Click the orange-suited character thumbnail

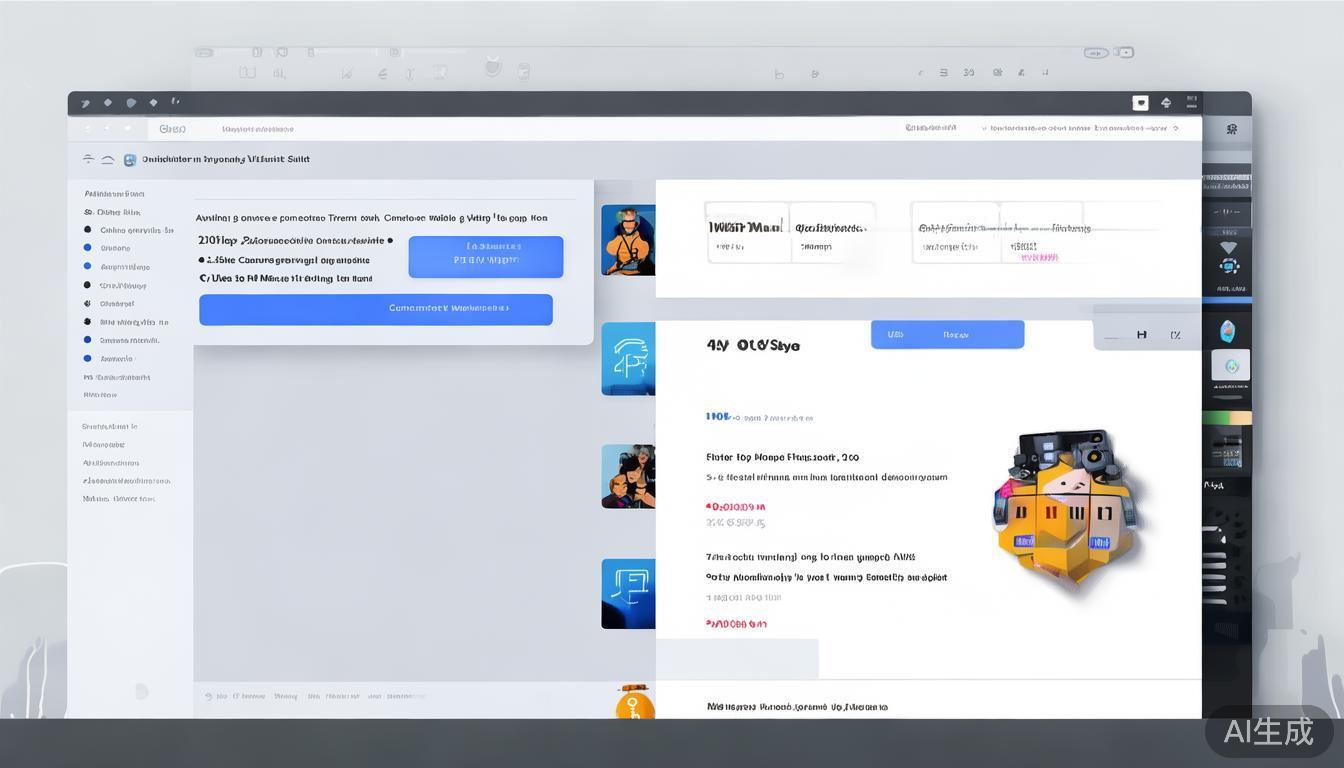[628, 240]
